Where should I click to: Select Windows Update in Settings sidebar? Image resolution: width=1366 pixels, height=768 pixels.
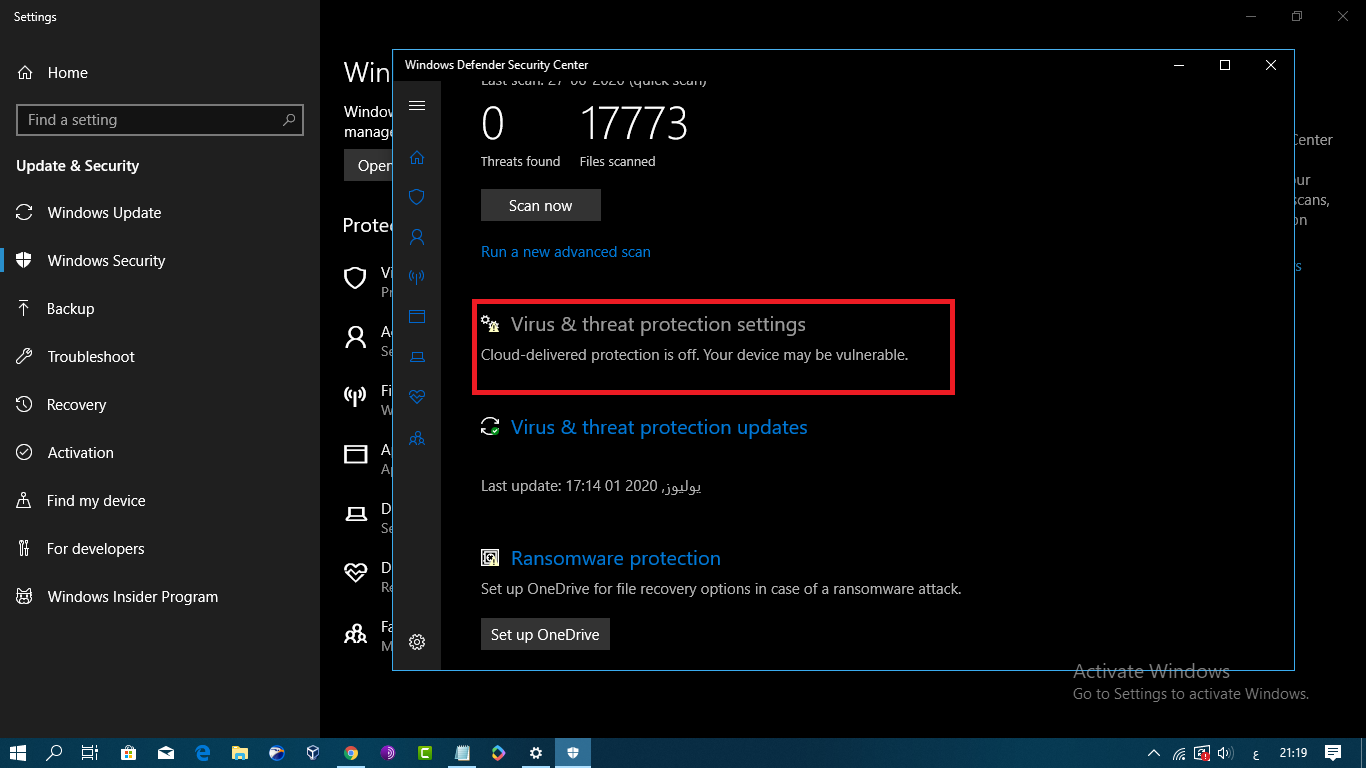[x=160, y=213]
